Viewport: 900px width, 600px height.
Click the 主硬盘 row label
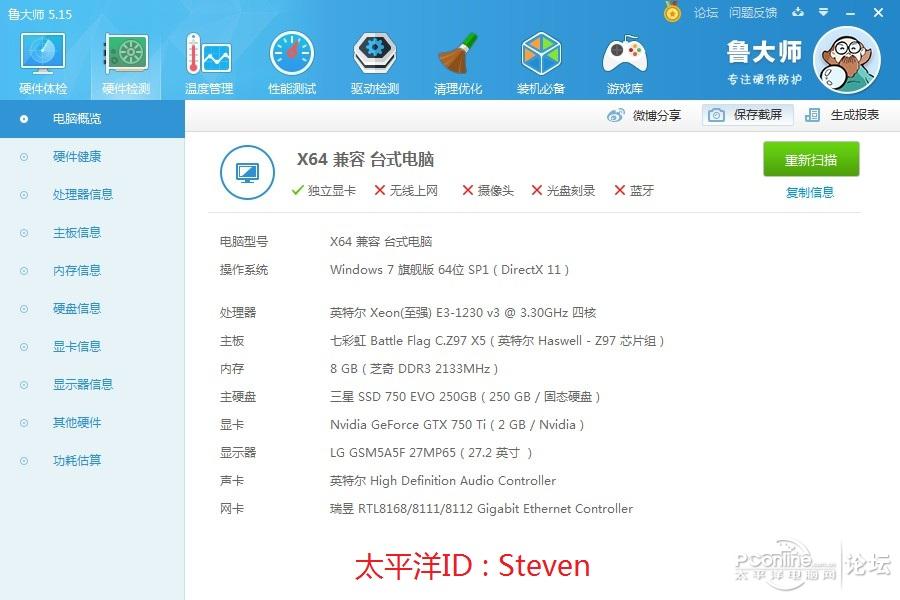coord(238,397)
